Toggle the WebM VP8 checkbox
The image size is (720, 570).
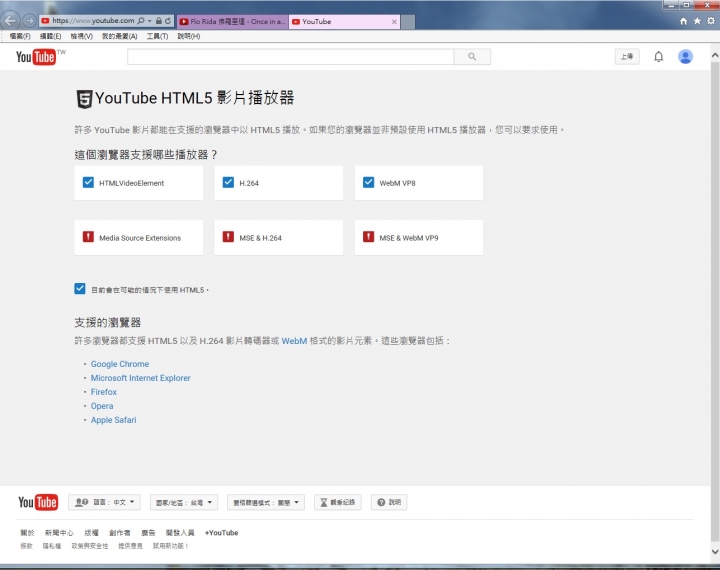(368, 182)
